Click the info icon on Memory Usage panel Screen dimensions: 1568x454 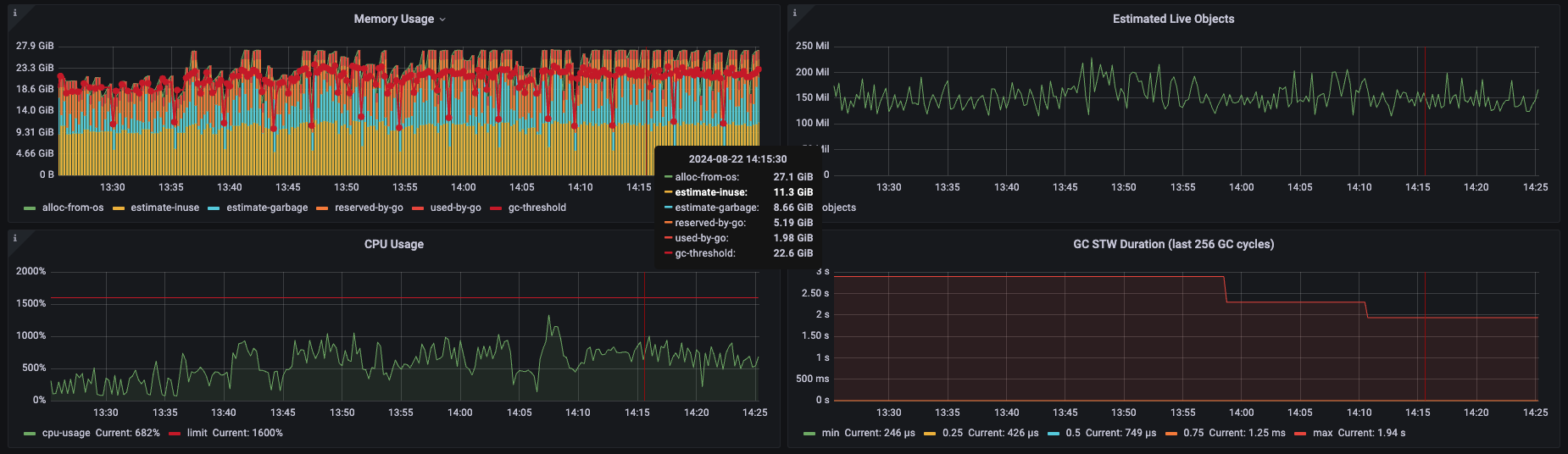pos(14,13)
